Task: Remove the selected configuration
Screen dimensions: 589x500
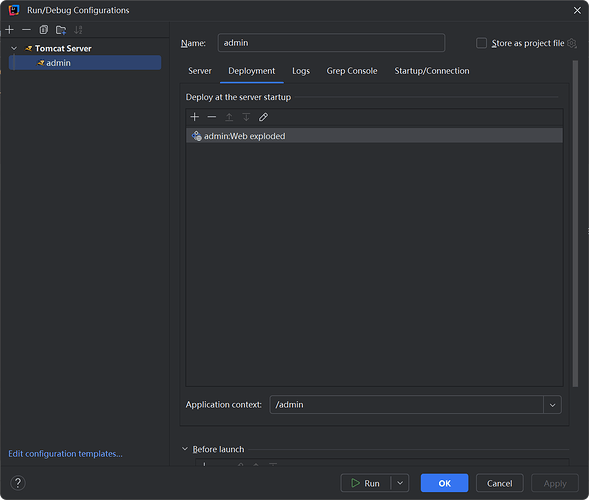Action: coord(26,30)
